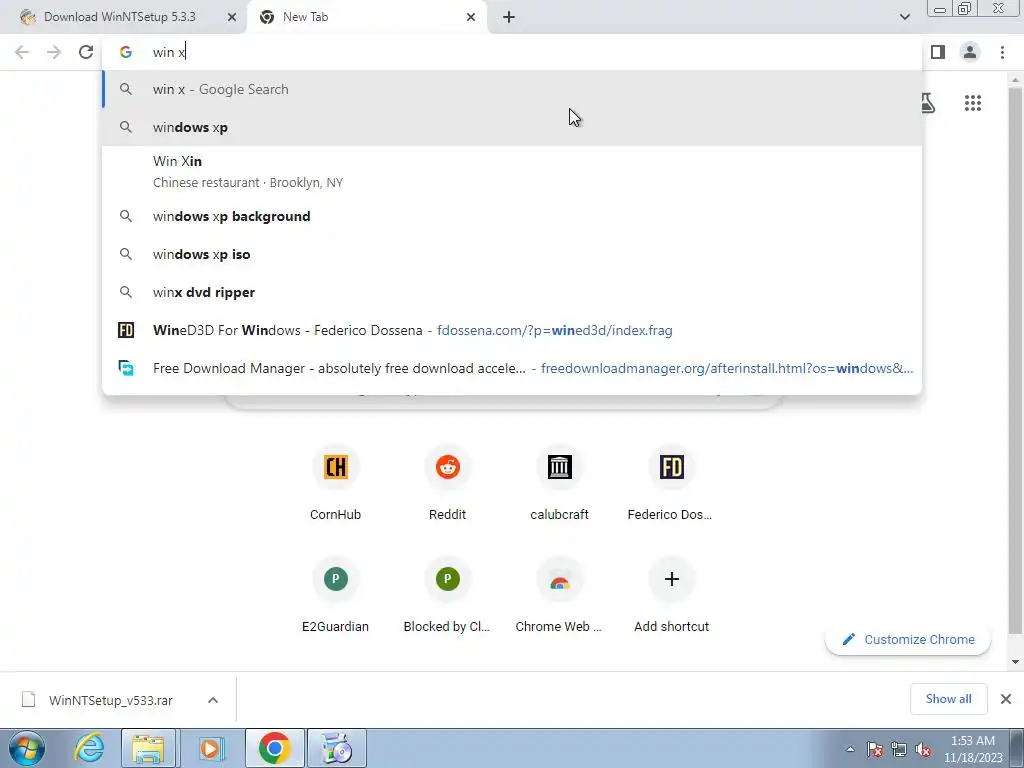Click Customize Chrome button
Viewport: 1024px width, 768px height.
click(x=908, y=639)
